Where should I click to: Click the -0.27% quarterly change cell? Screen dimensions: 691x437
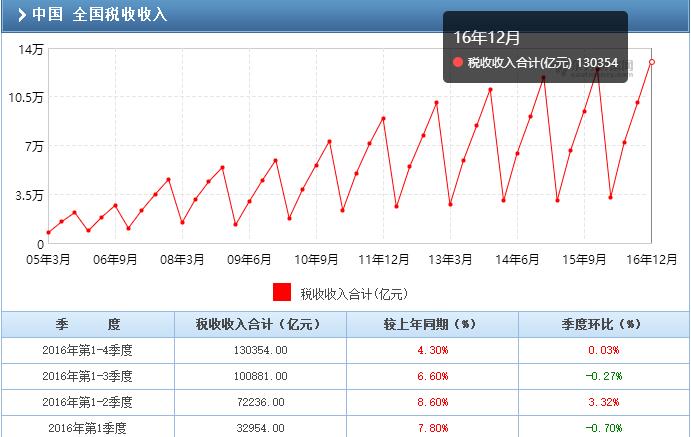coord(603,377)
